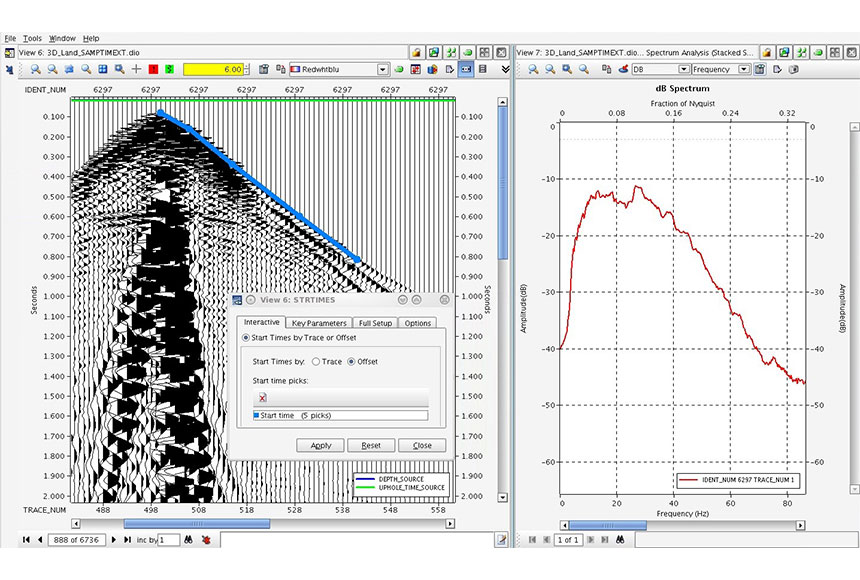Select the zoom area magnifier in View 7 toolbar
The height and width of the screenshot is (580, 860).
565,70
